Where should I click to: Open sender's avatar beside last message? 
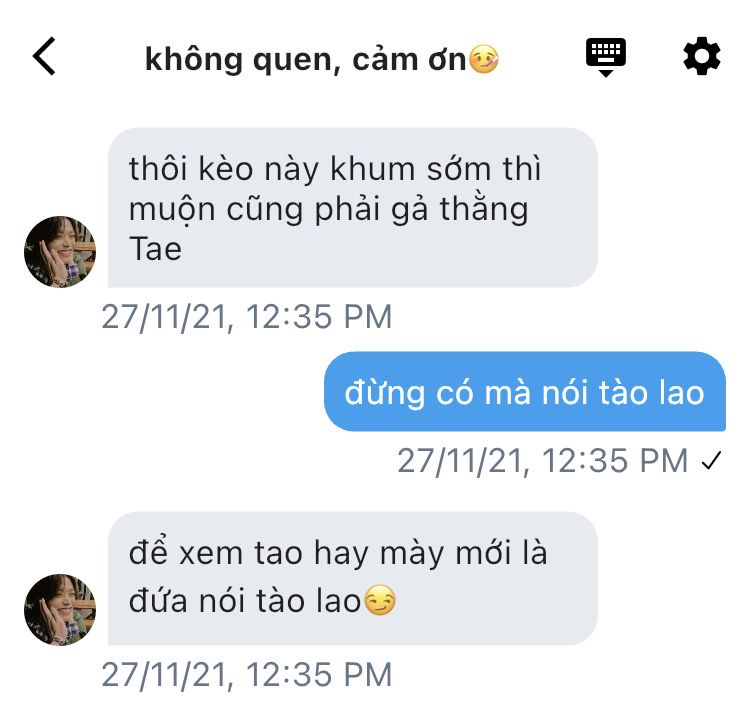click(x=60, y=610)
